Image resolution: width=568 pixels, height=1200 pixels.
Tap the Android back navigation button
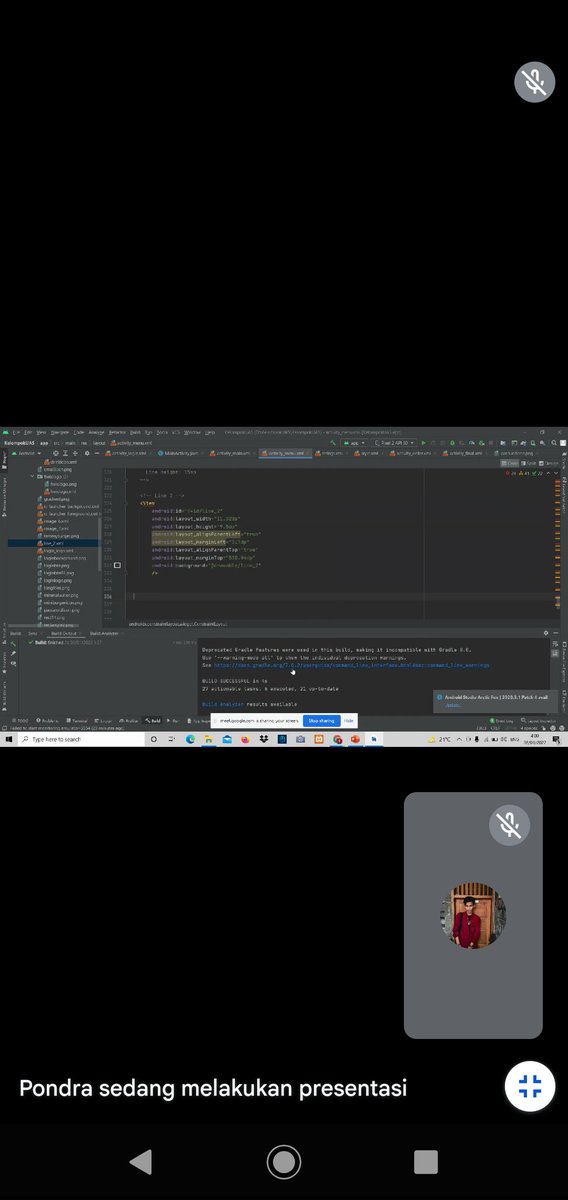[141, 1160]
